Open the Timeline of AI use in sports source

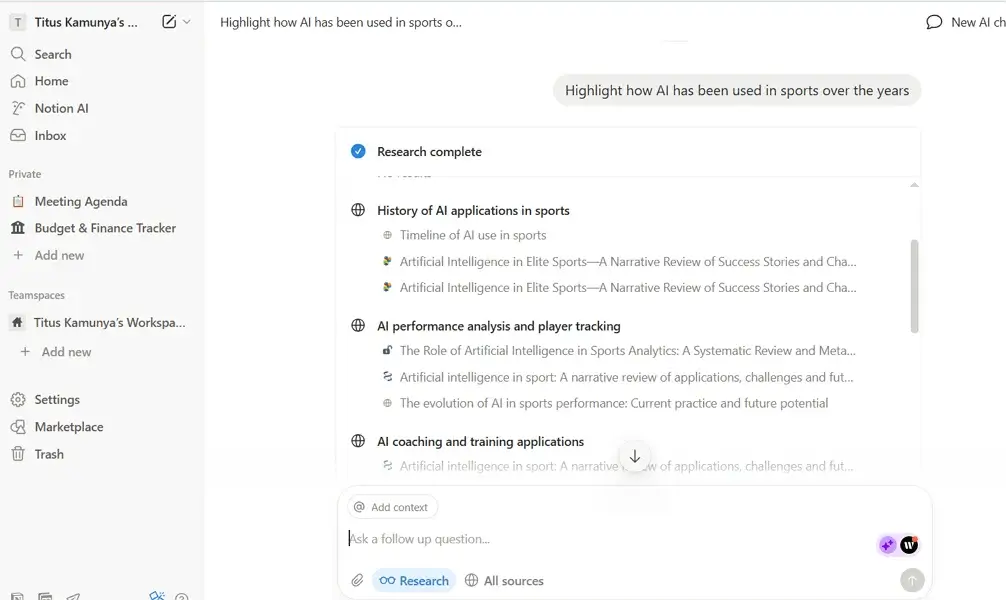[x=473, y=235]
